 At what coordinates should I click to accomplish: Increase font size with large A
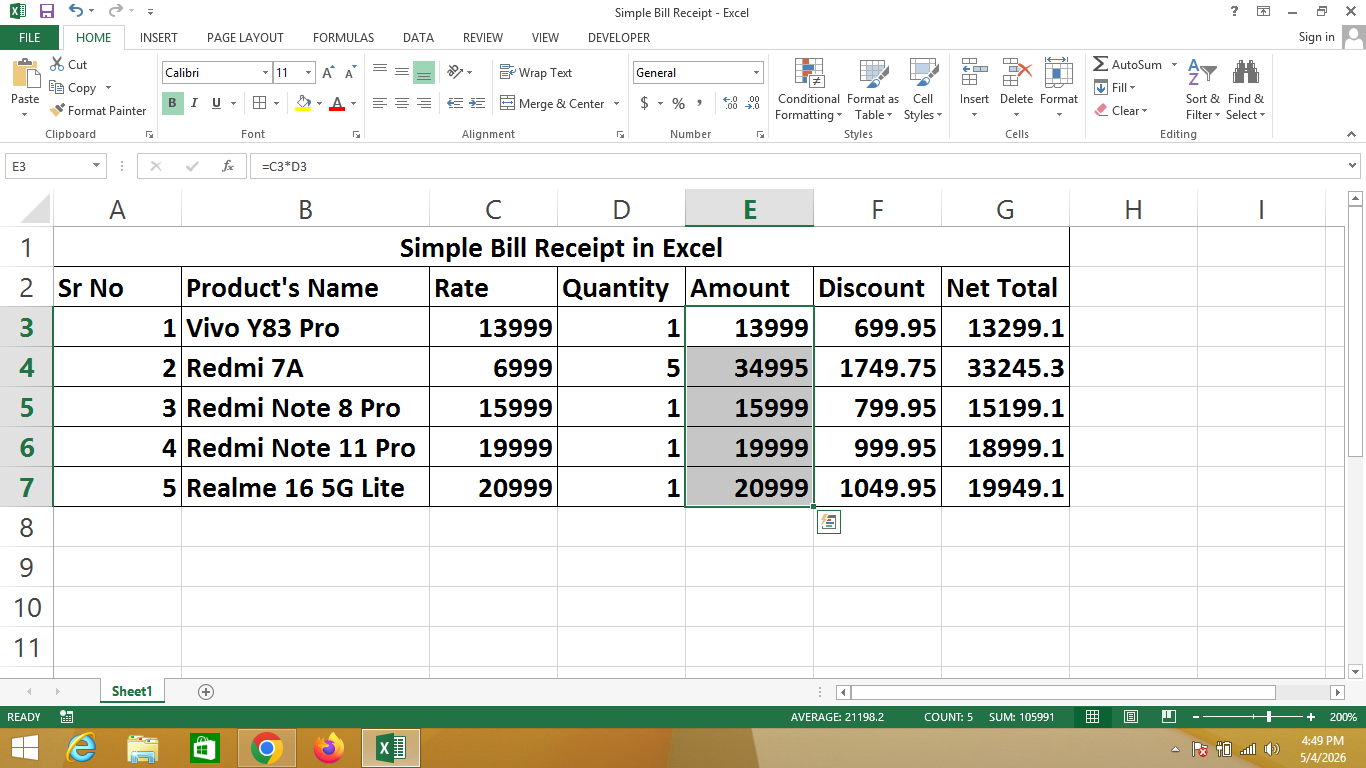[330, 73]
